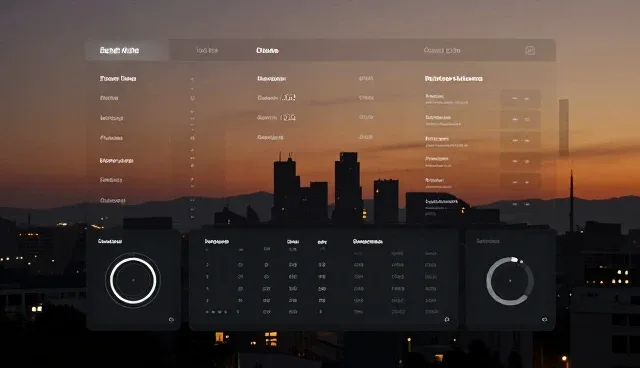Image resolution: width=640 pixels, height=368 pixels.
Task: Click the corner icon in white dial card
Action: (171, 319)
